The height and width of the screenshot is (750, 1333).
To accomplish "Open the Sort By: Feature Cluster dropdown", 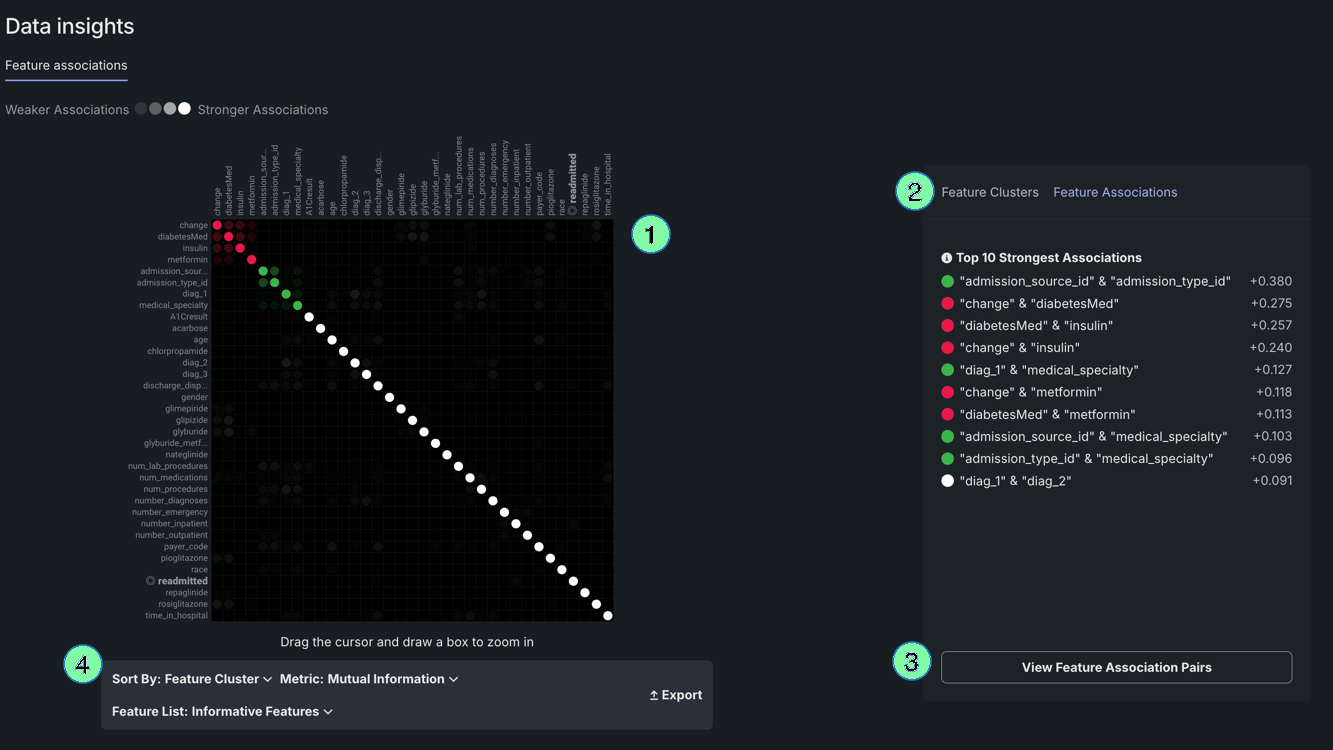I will [x=192, y=679].
